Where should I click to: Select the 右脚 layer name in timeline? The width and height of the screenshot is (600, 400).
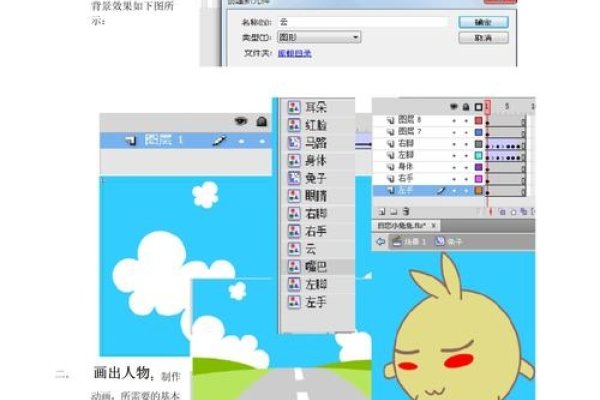(x=406, y=144)
